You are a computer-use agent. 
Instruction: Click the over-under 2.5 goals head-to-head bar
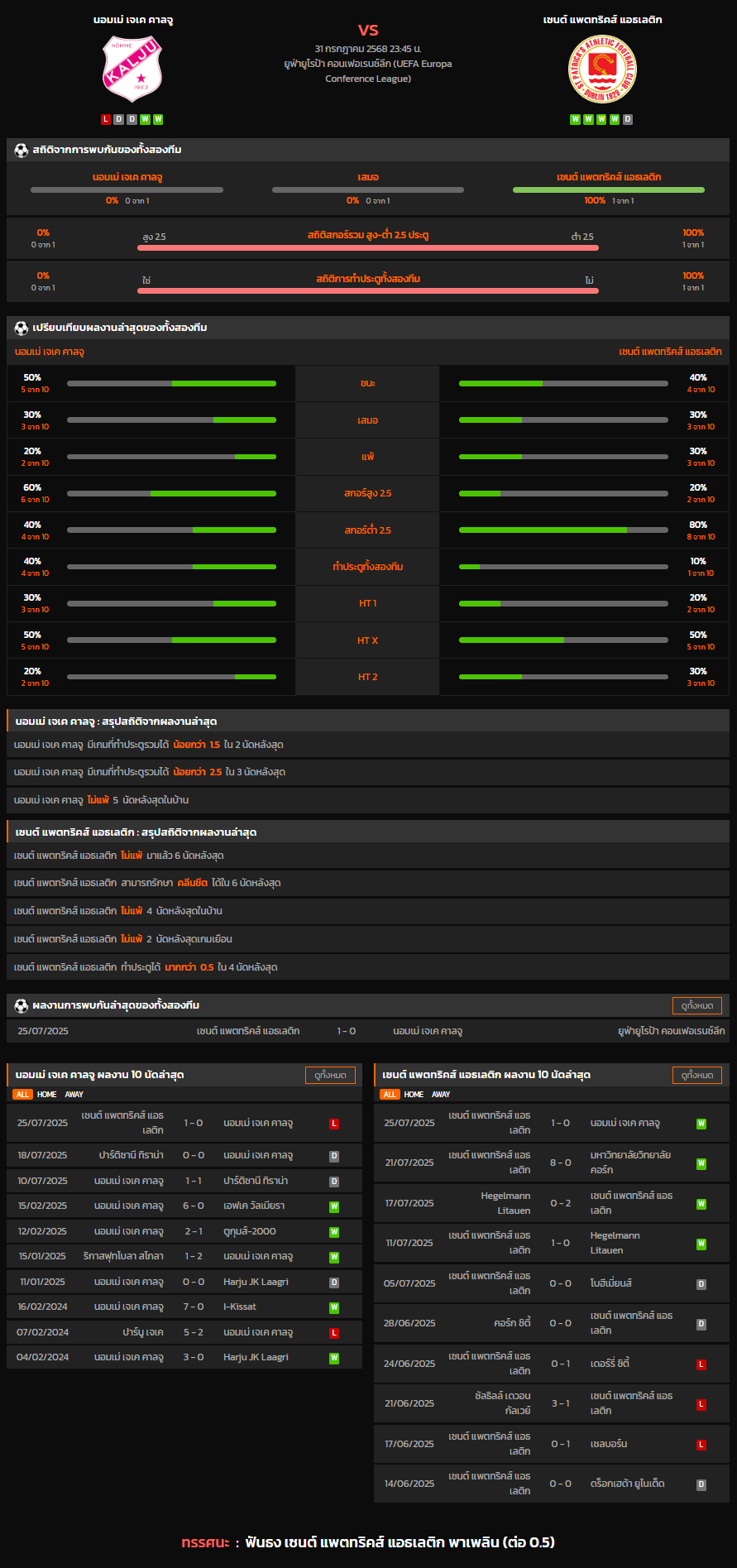click(368, 247)
